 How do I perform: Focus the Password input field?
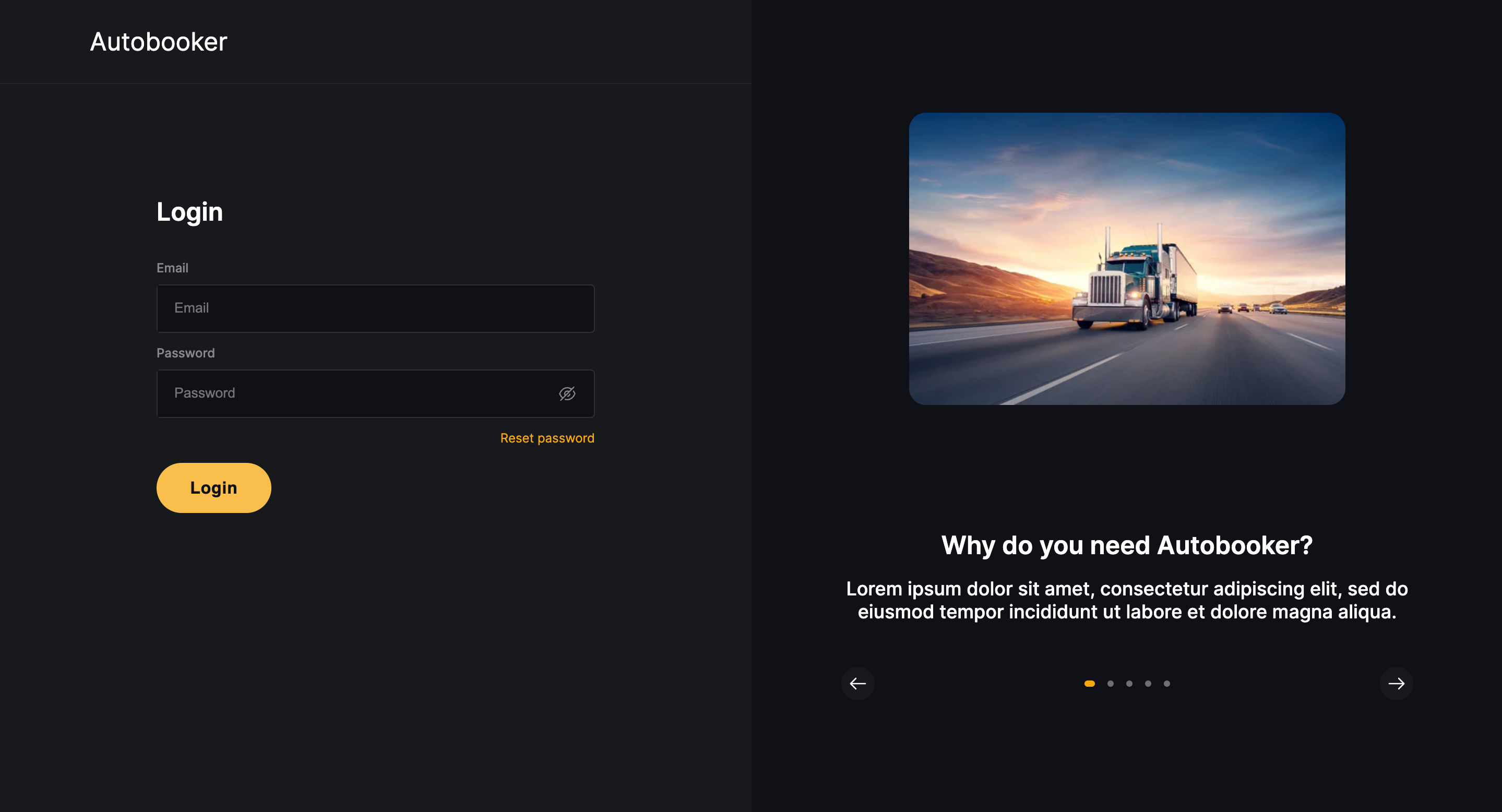coord(376,393)
